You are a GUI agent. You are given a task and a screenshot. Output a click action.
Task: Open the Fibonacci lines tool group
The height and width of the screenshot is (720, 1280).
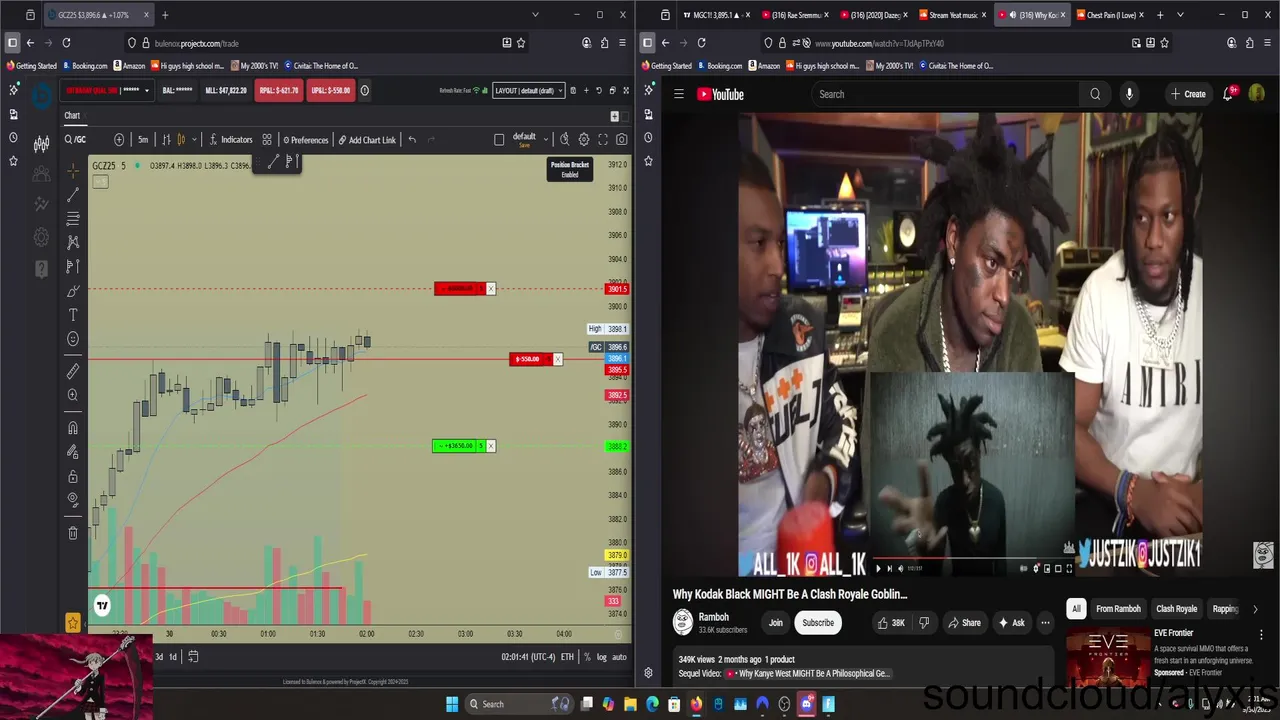[73, 219]
